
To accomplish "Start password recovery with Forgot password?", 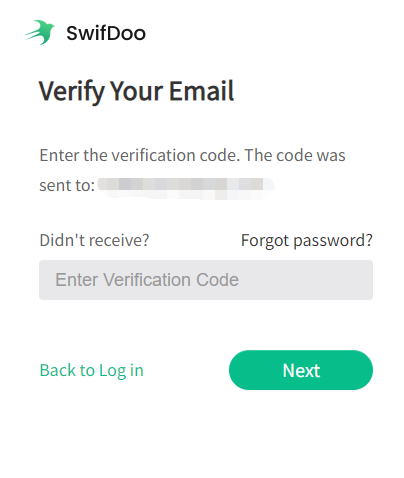I will tap(307, 240).
